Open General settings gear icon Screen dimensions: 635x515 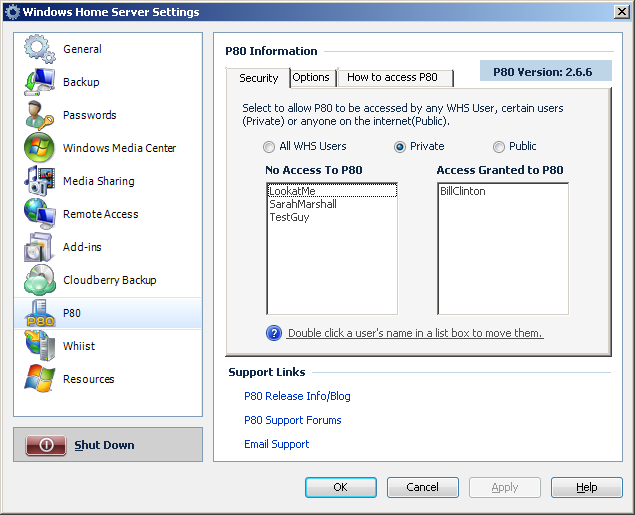tap(39, 49)
